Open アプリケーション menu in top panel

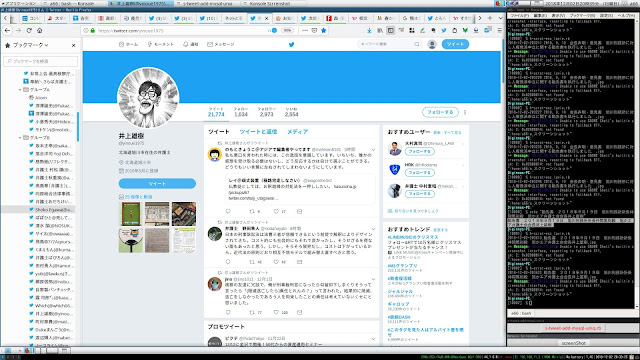18,3
